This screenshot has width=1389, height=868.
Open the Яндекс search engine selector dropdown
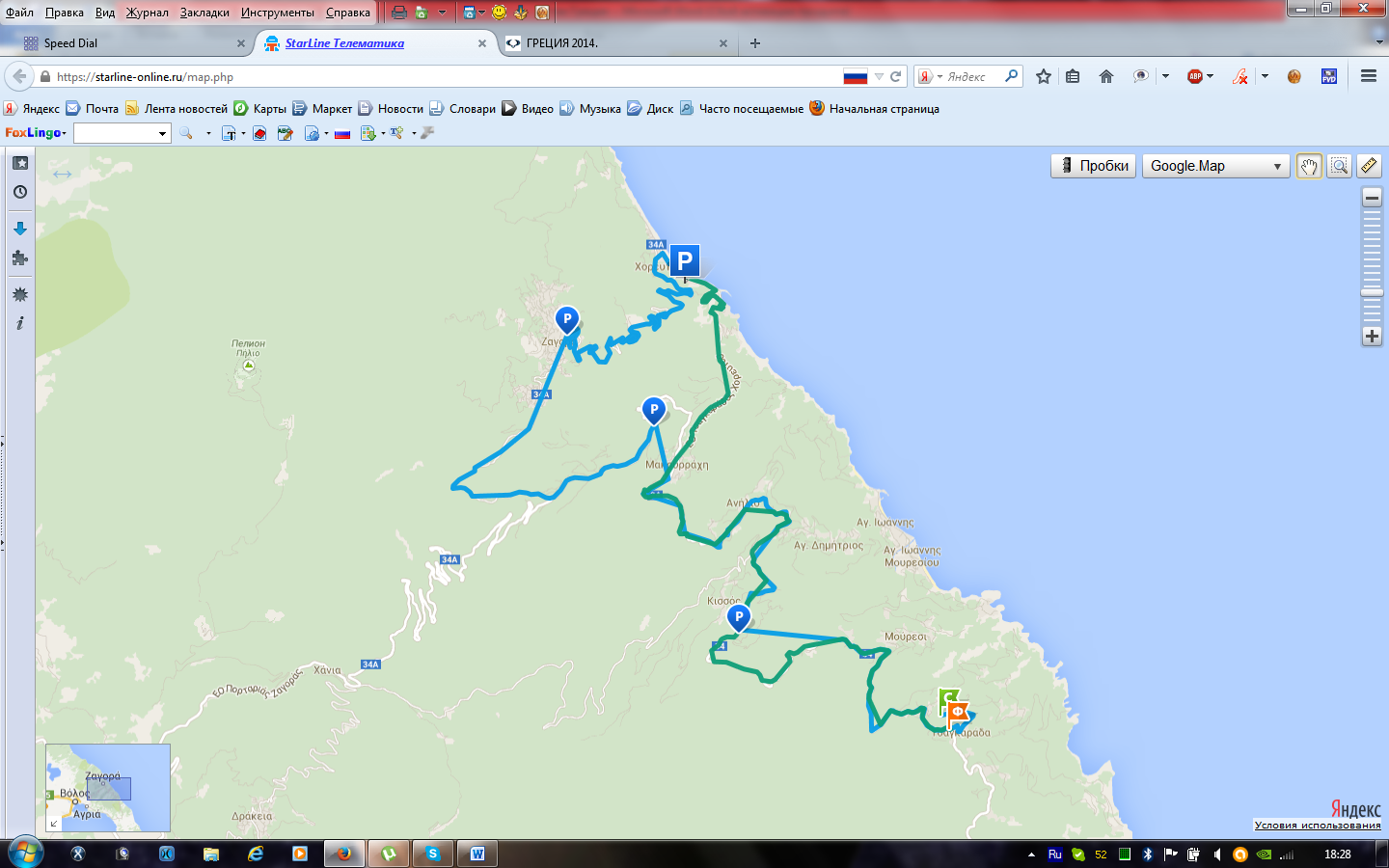pos(932,77)
